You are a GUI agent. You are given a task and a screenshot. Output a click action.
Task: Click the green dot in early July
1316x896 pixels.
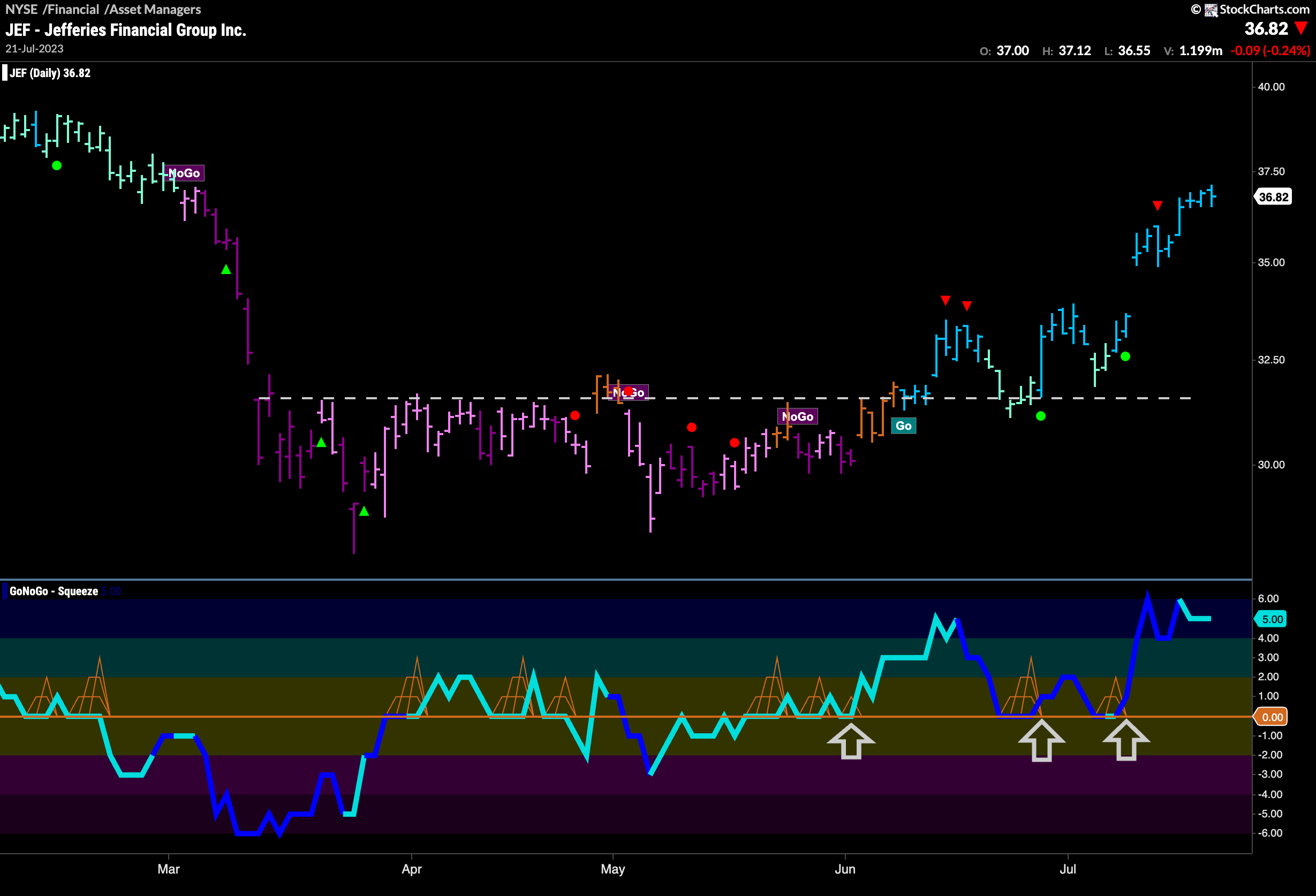coord(1126,356)
